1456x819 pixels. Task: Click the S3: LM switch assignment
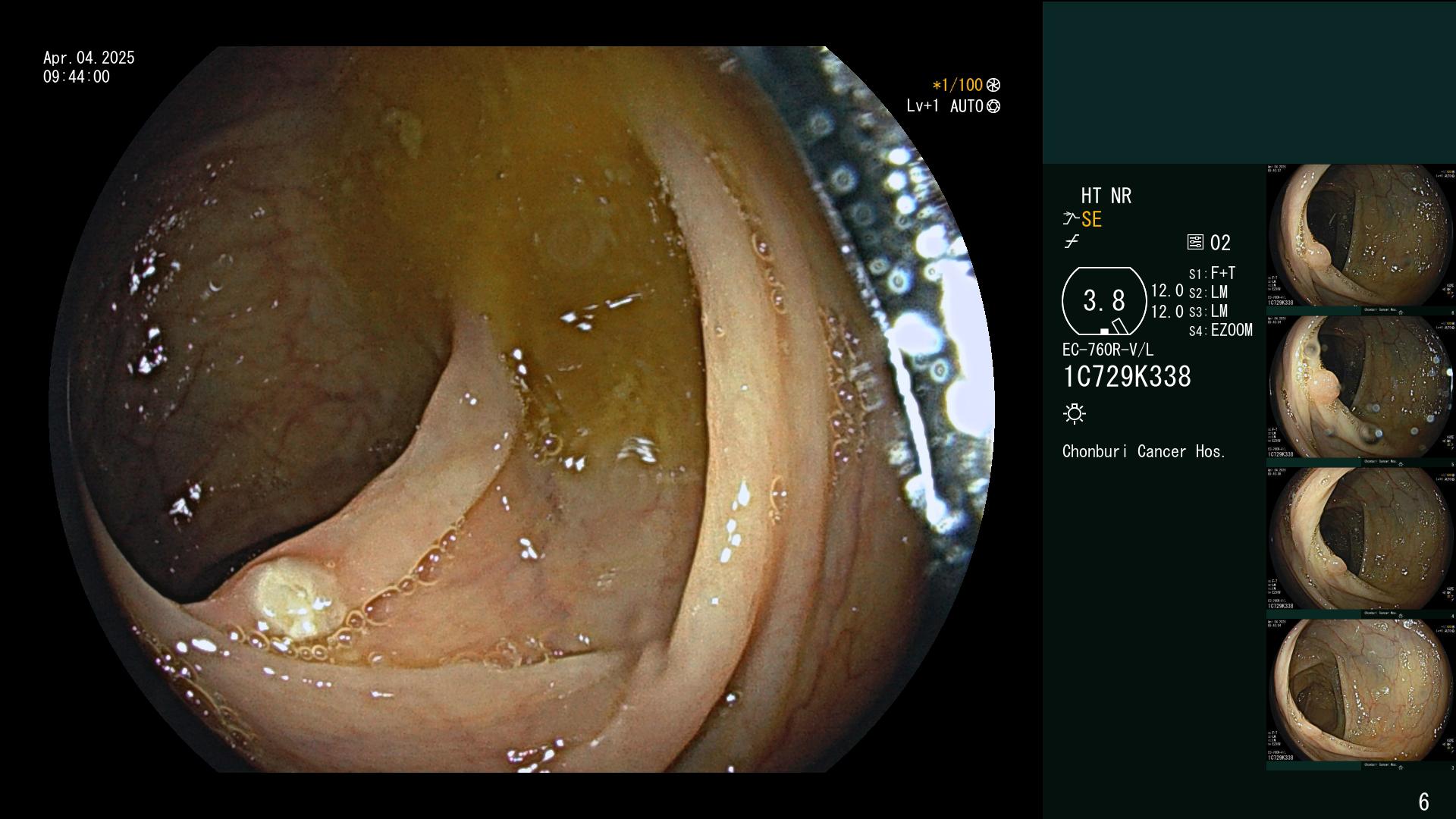[1208, 311]
